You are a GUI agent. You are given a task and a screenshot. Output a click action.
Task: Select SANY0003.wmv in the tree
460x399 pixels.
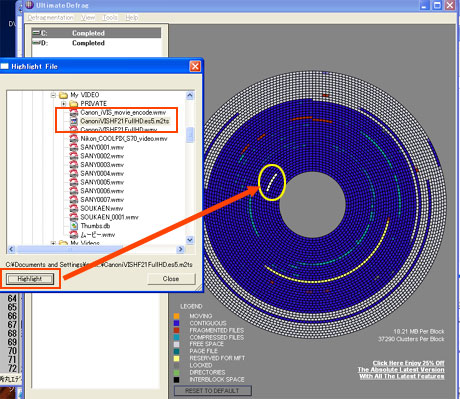[x=102, y=165]
